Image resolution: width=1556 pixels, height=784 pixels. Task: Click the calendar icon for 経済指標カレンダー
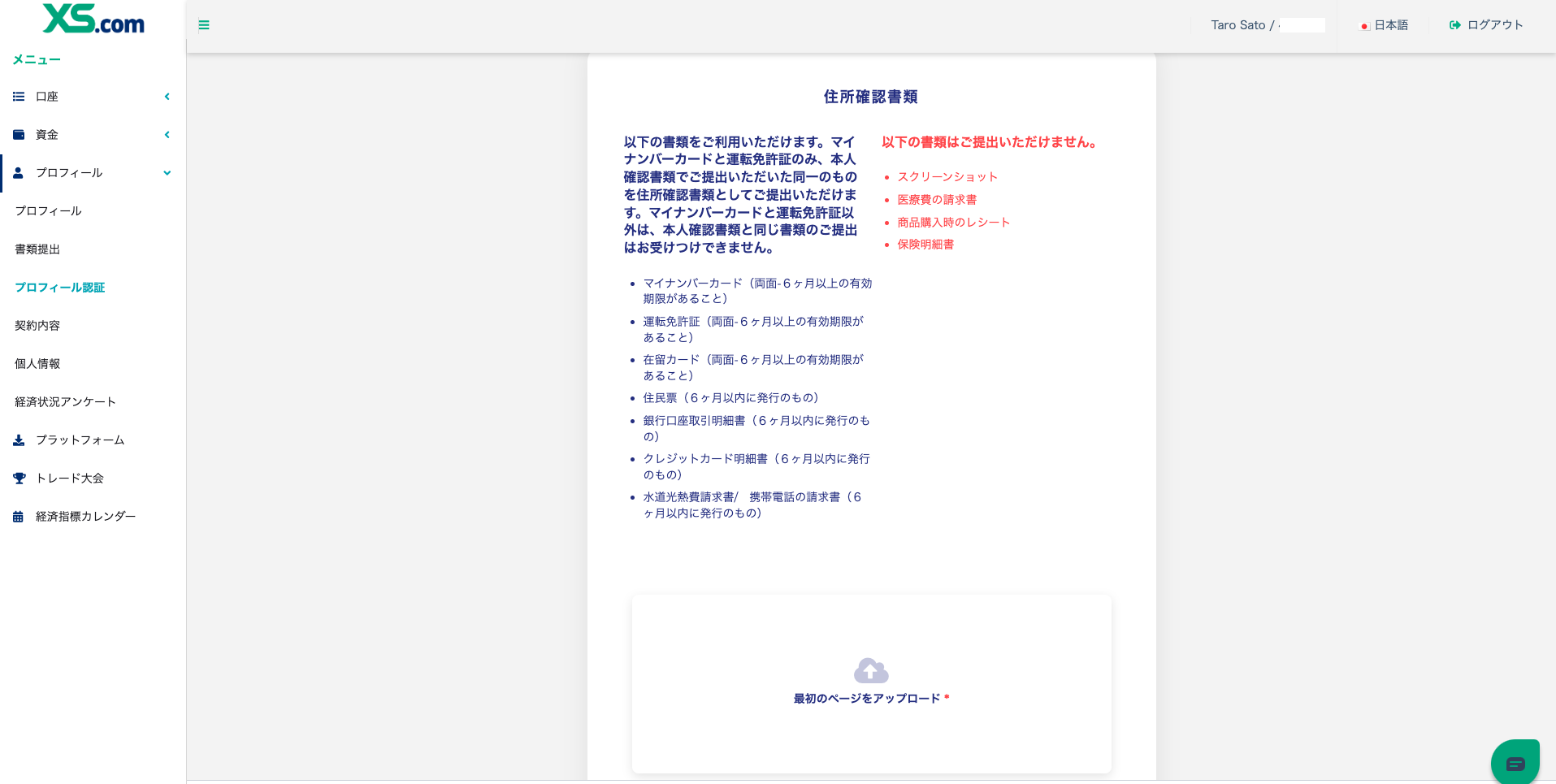(x=19, y=517)
